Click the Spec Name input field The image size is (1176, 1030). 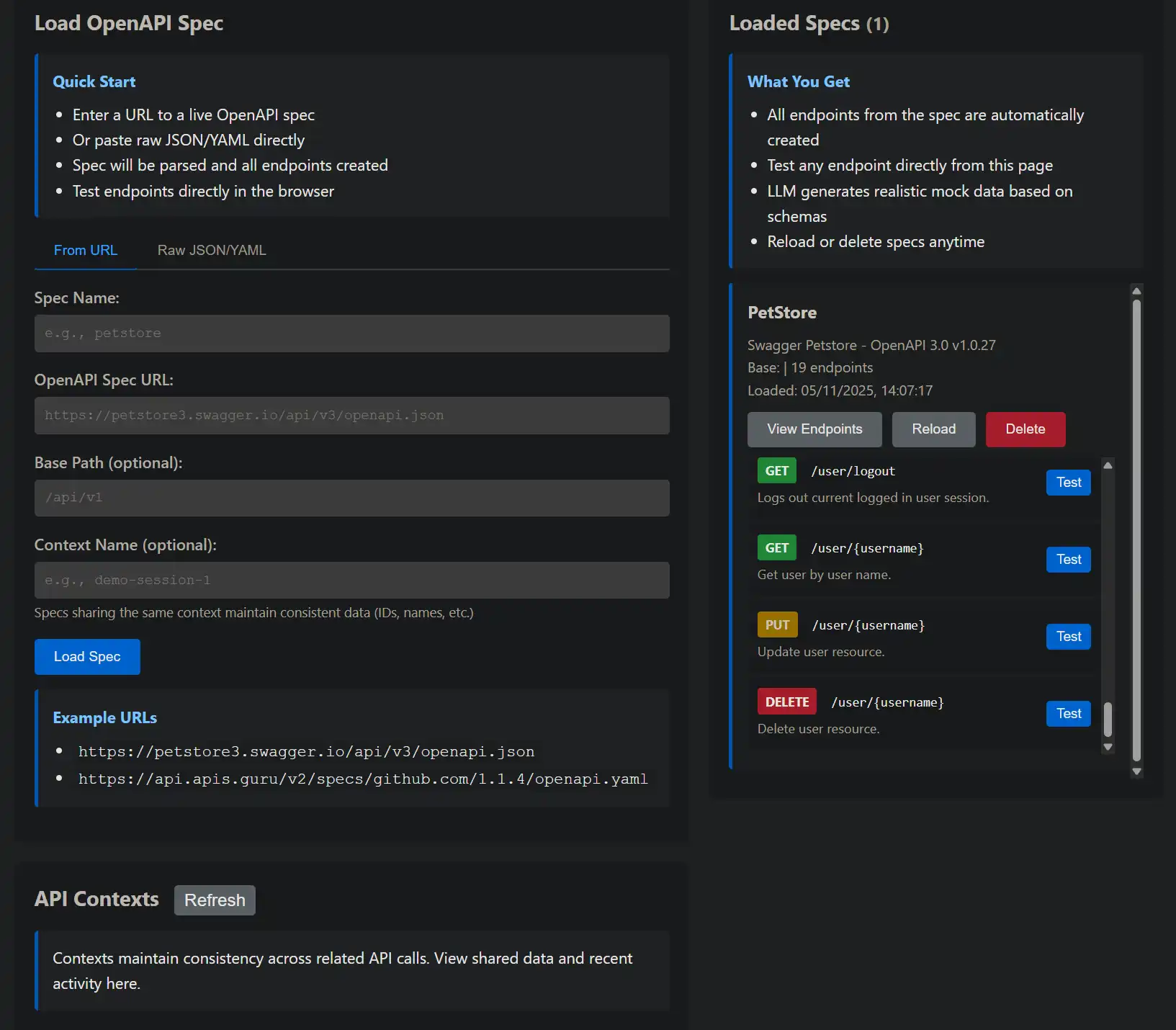pos(351,333)
